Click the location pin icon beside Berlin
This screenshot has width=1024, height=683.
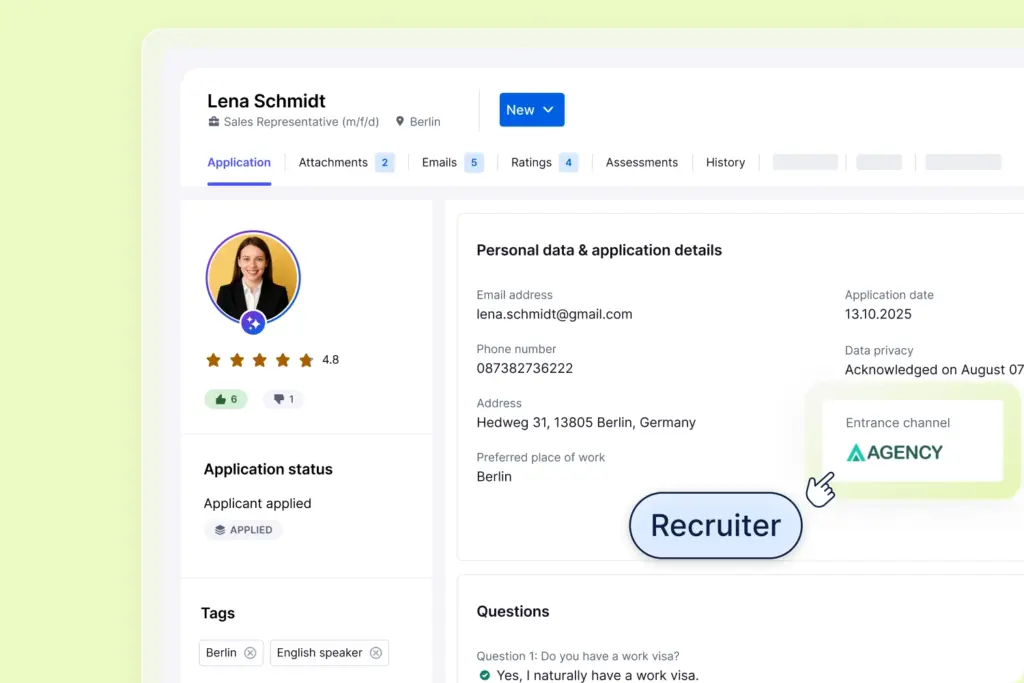[x=400, y=122]
